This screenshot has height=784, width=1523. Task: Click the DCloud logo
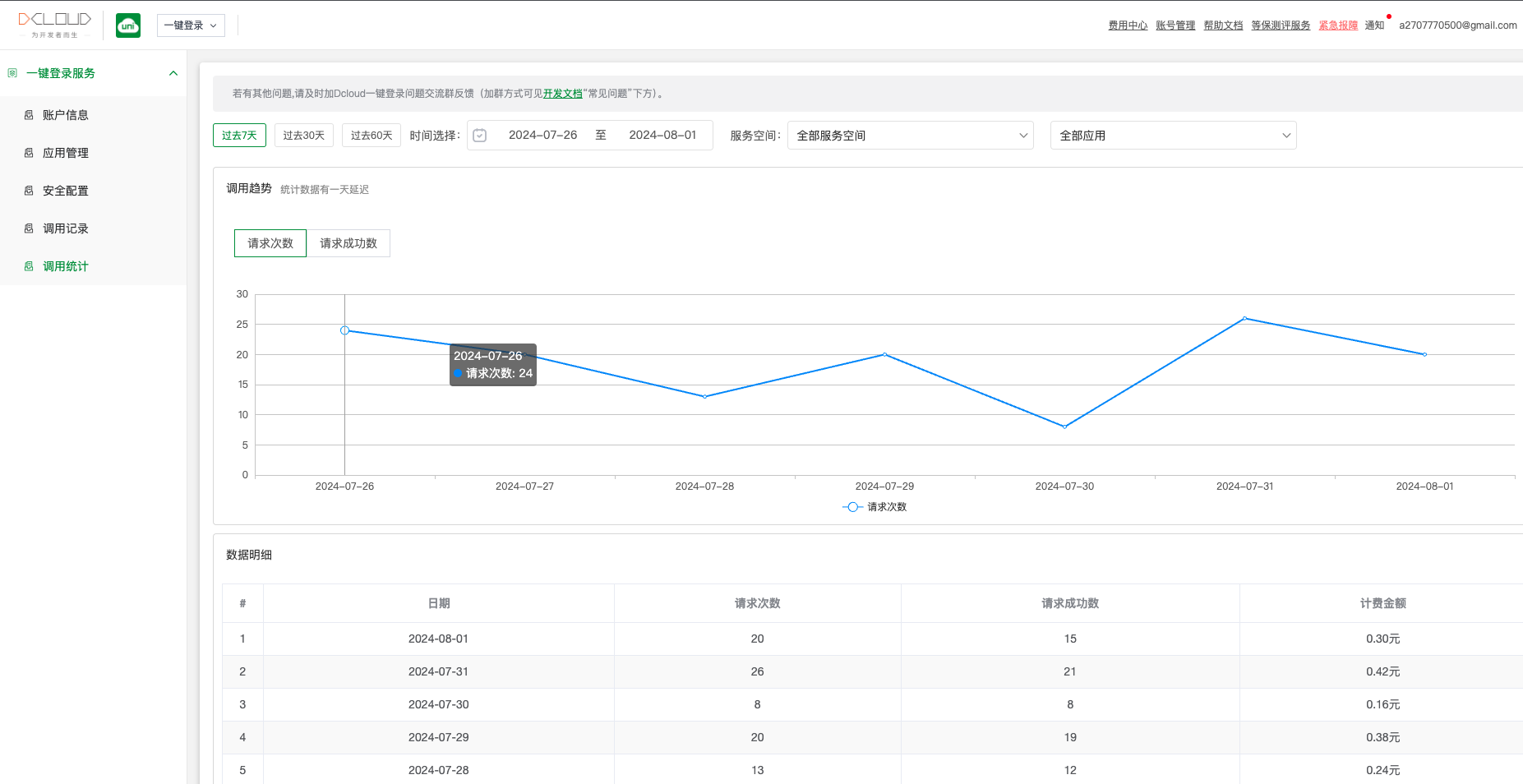(54, 24)
